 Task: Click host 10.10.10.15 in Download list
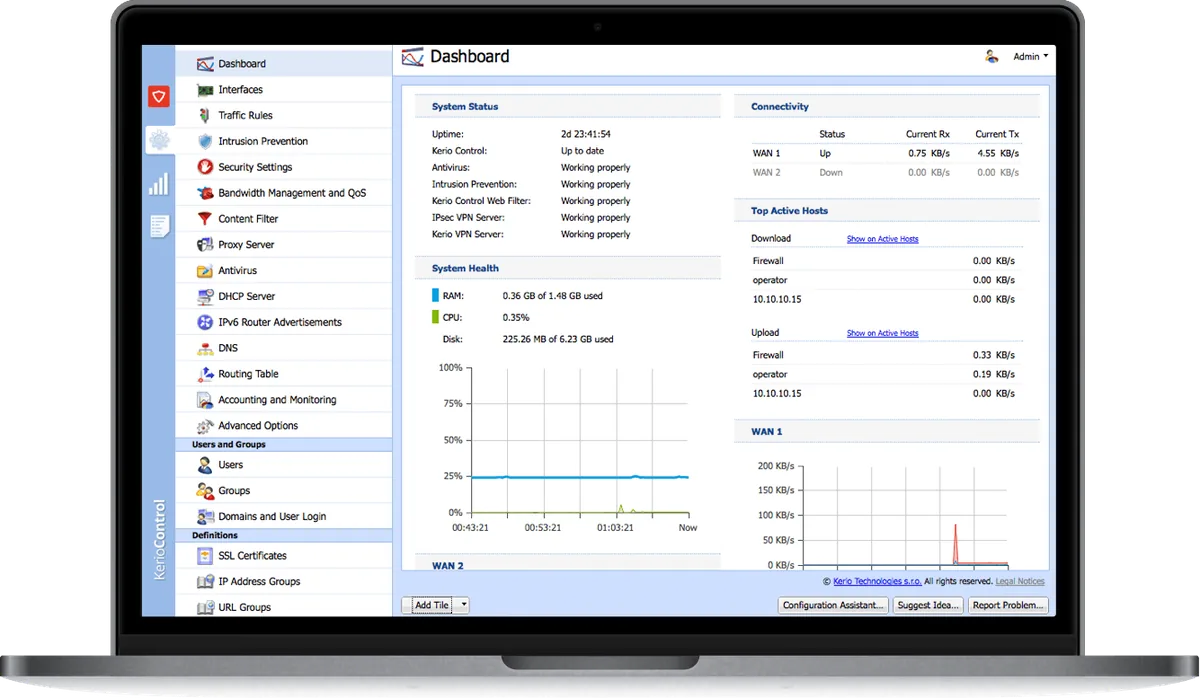(778, 299)
